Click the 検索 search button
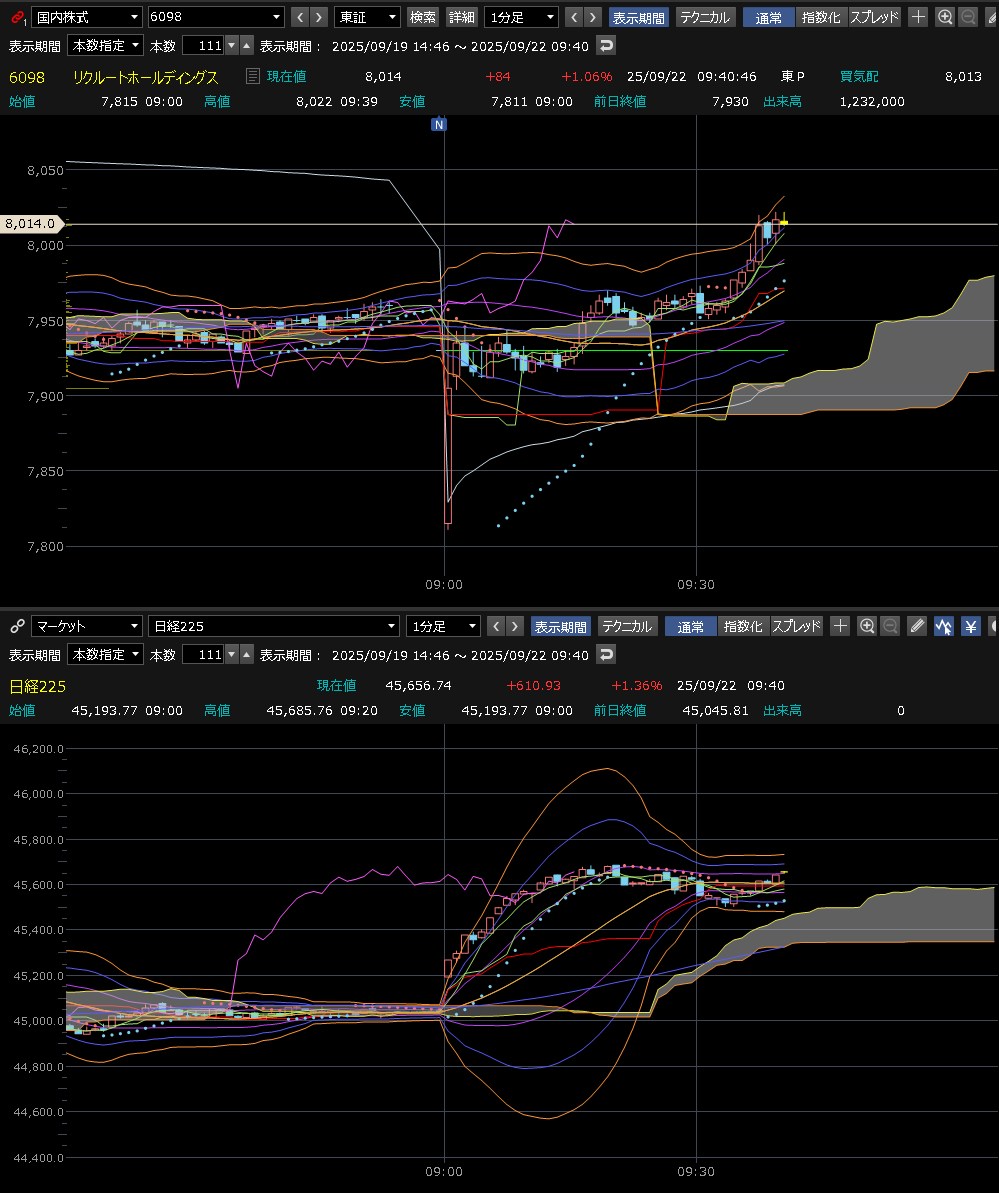The image size is (999, 1193). 422,17
